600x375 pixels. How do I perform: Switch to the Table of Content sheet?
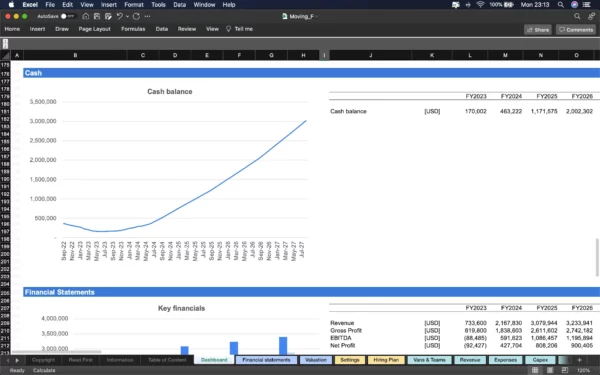167,360
